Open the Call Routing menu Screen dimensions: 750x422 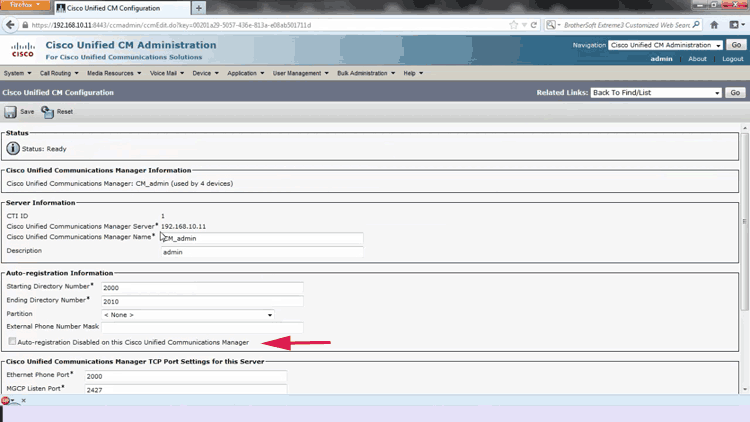point(59,73)
